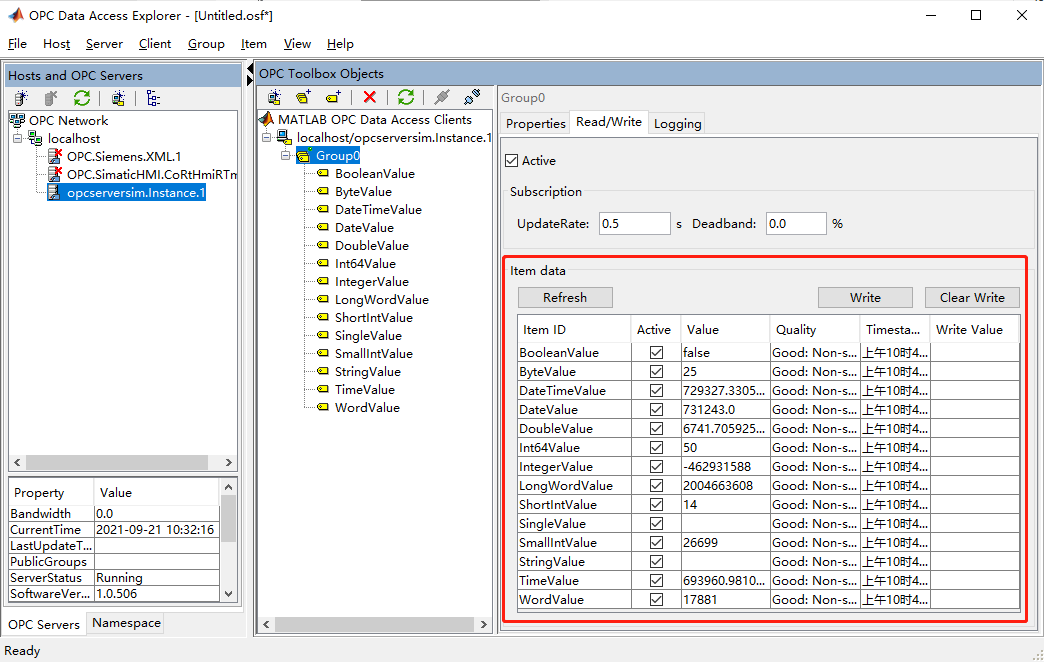The image size is (1044, 662).
Task: Select the Add Item toolbar icon
Action: (333, 97)
